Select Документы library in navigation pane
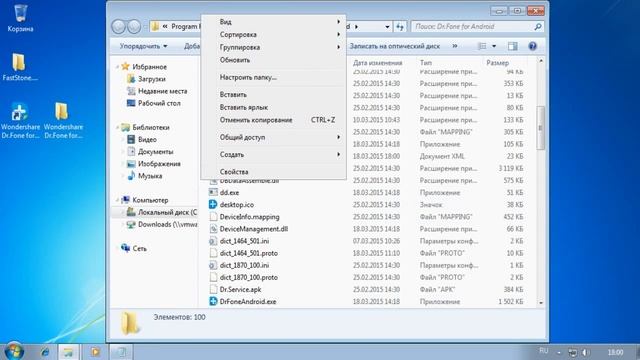 [156, 152]
